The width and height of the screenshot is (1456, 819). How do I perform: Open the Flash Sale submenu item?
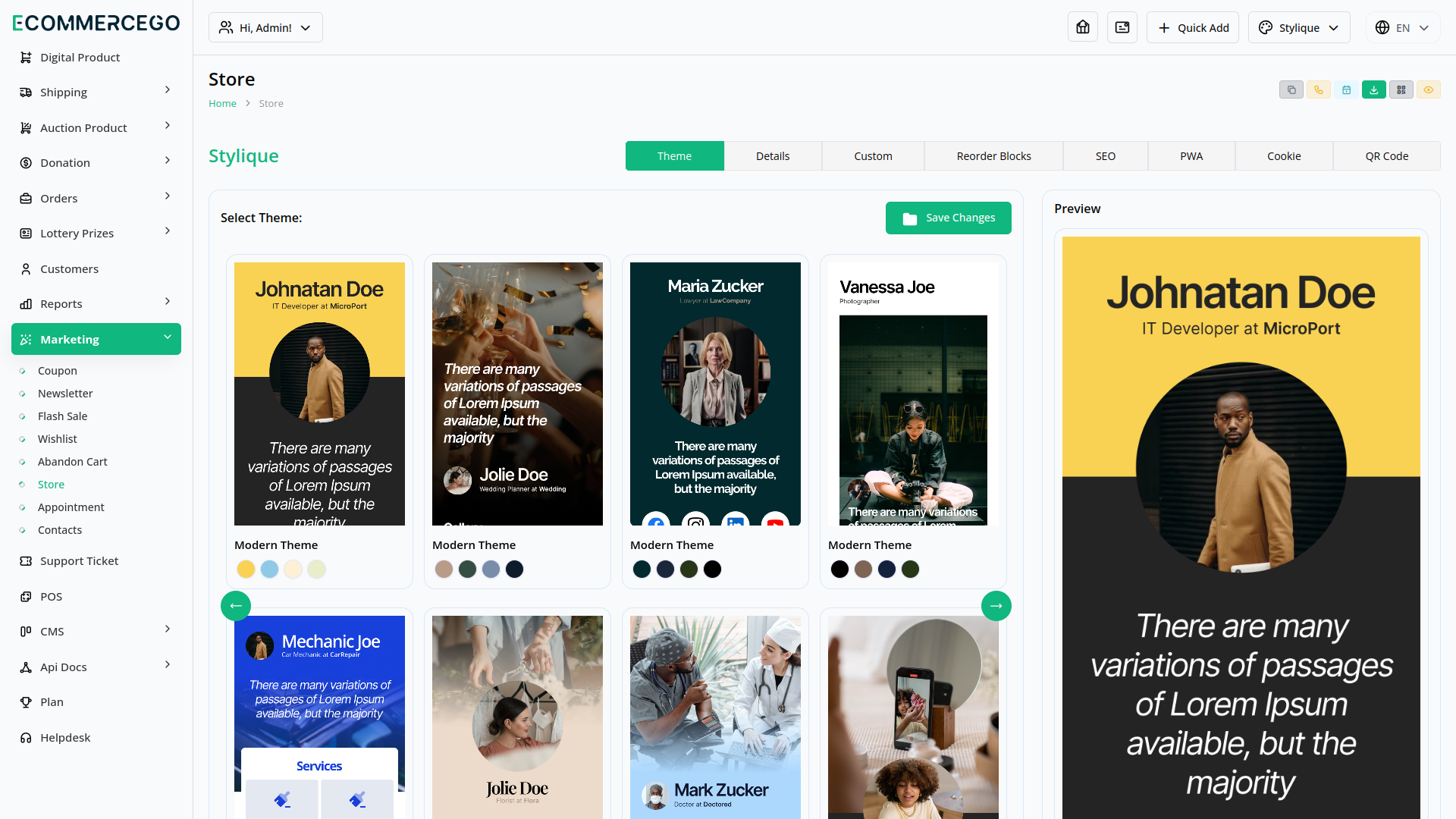point(62,416)
